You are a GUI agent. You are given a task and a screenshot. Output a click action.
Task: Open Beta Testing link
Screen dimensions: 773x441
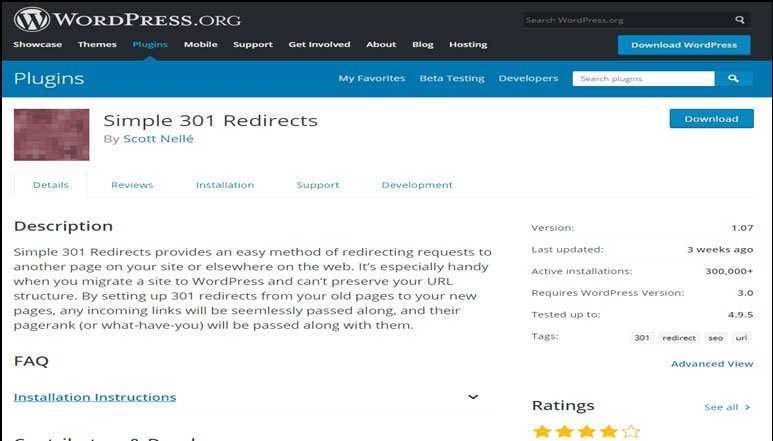452,78
